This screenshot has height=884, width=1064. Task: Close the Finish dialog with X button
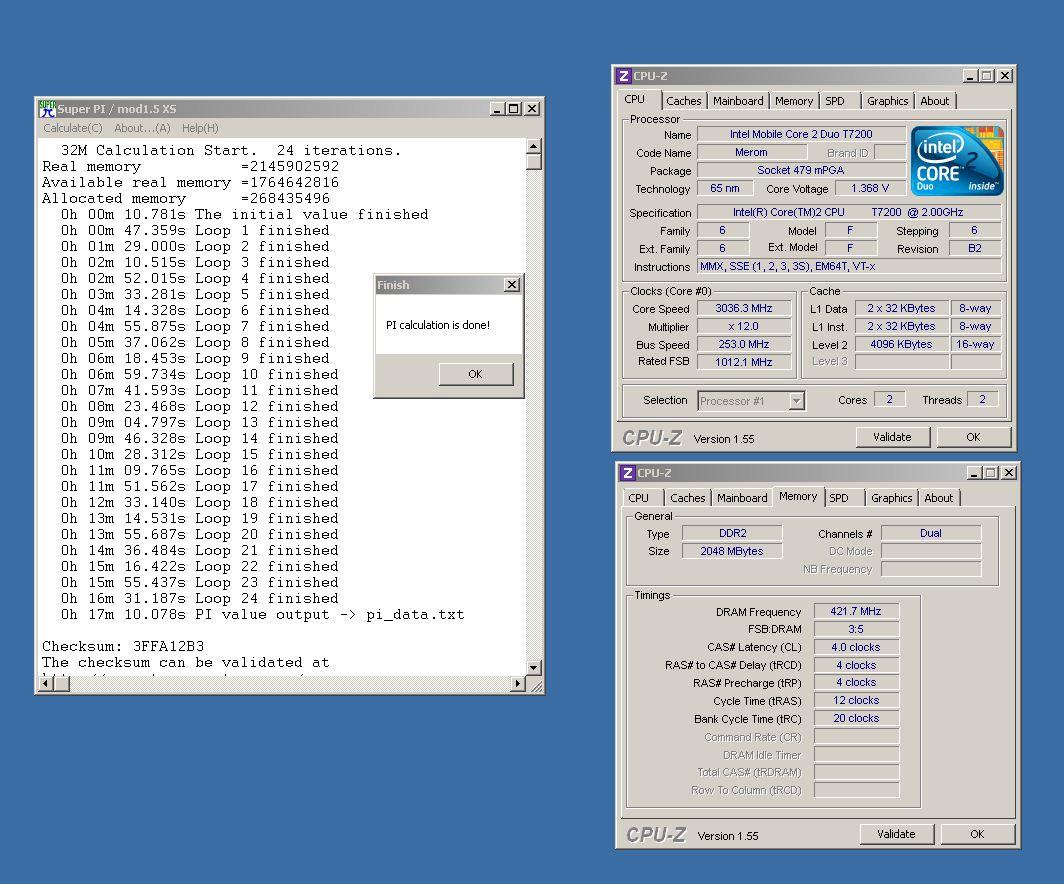512,285
